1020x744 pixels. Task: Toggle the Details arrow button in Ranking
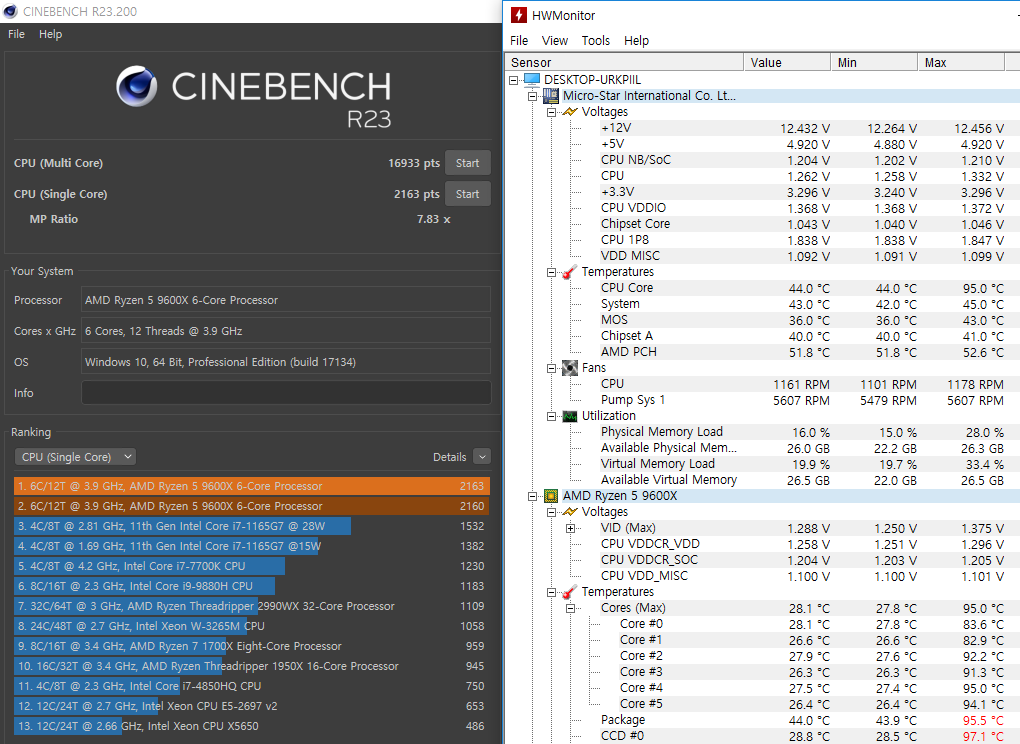click(482, 457)
